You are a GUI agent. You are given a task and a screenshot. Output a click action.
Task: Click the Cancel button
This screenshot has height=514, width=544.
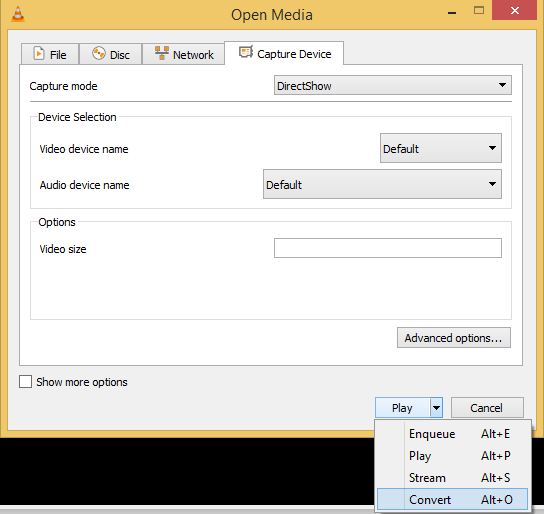(487, 408)
